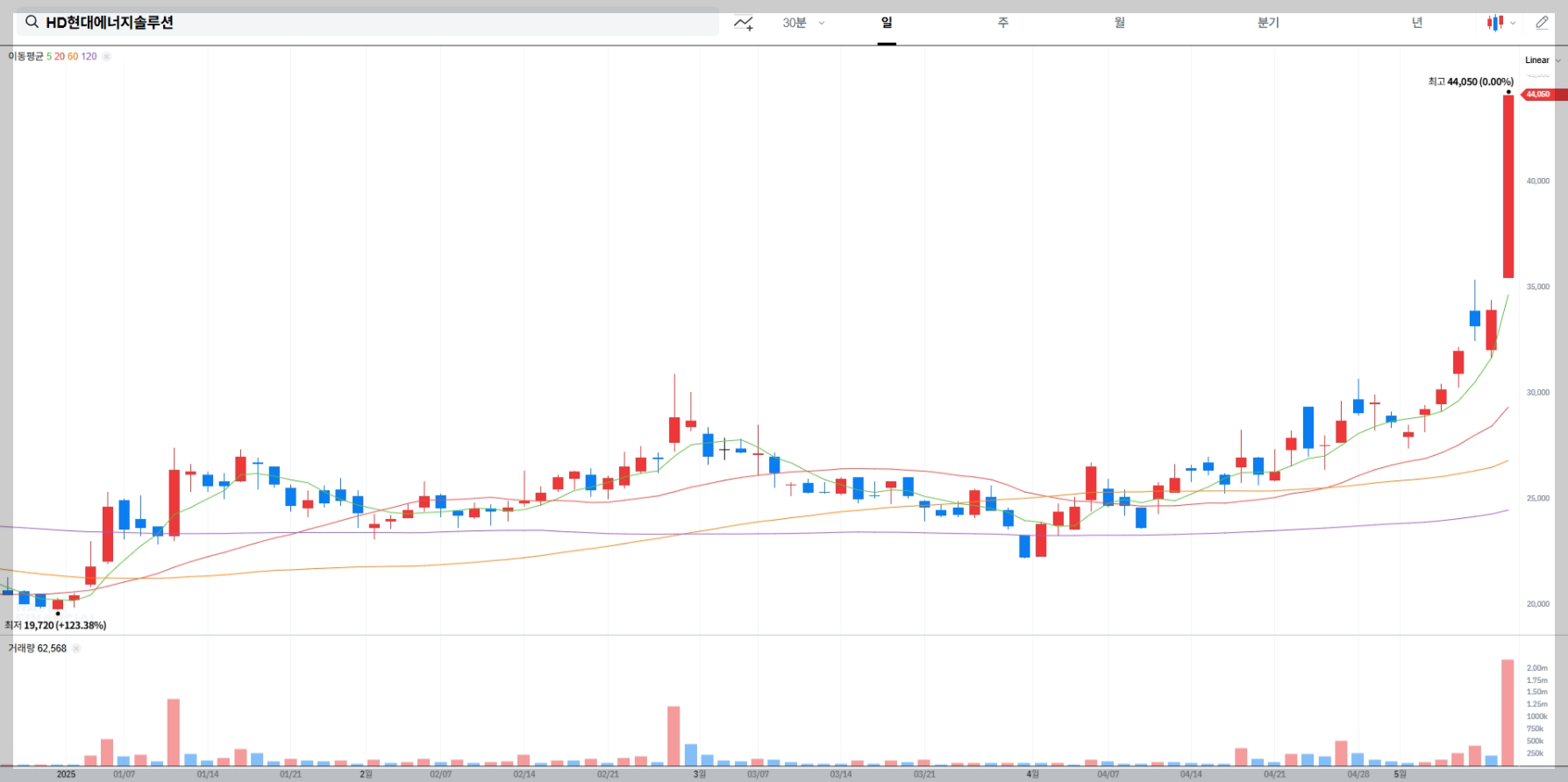Image resolution: width=1568 pixels, height=782 pixels.
Task: Switch to the 월 monthly tab
Action: [1120, 23]
